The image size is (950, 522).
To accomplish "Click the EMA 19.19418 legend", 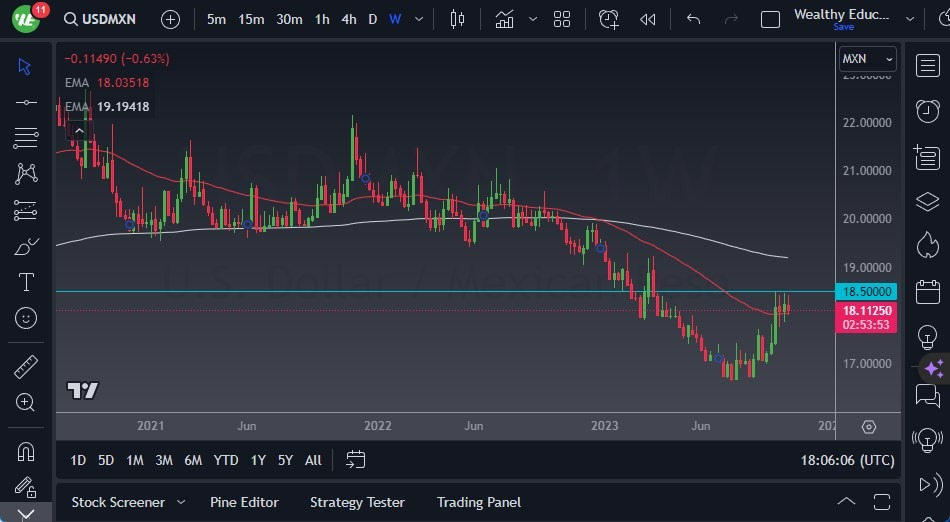I will (107, 107).
